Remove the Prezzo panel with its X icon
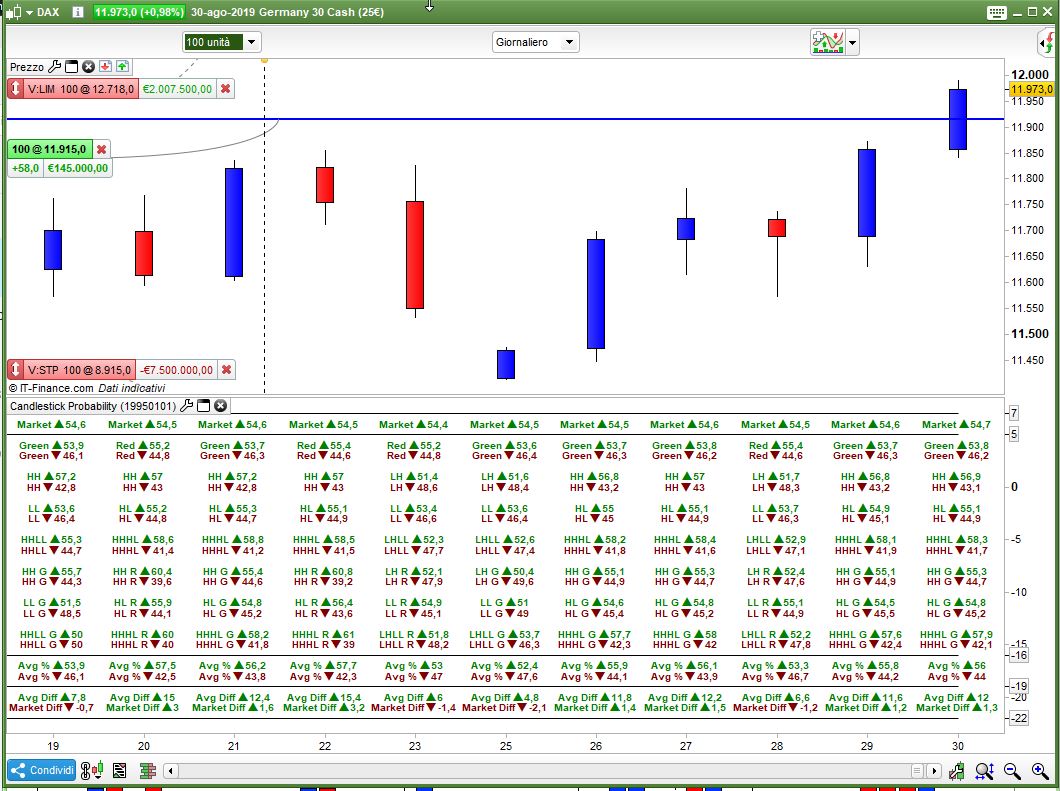The height and width of the screenshot is (791, 1060). click(89, 66)
